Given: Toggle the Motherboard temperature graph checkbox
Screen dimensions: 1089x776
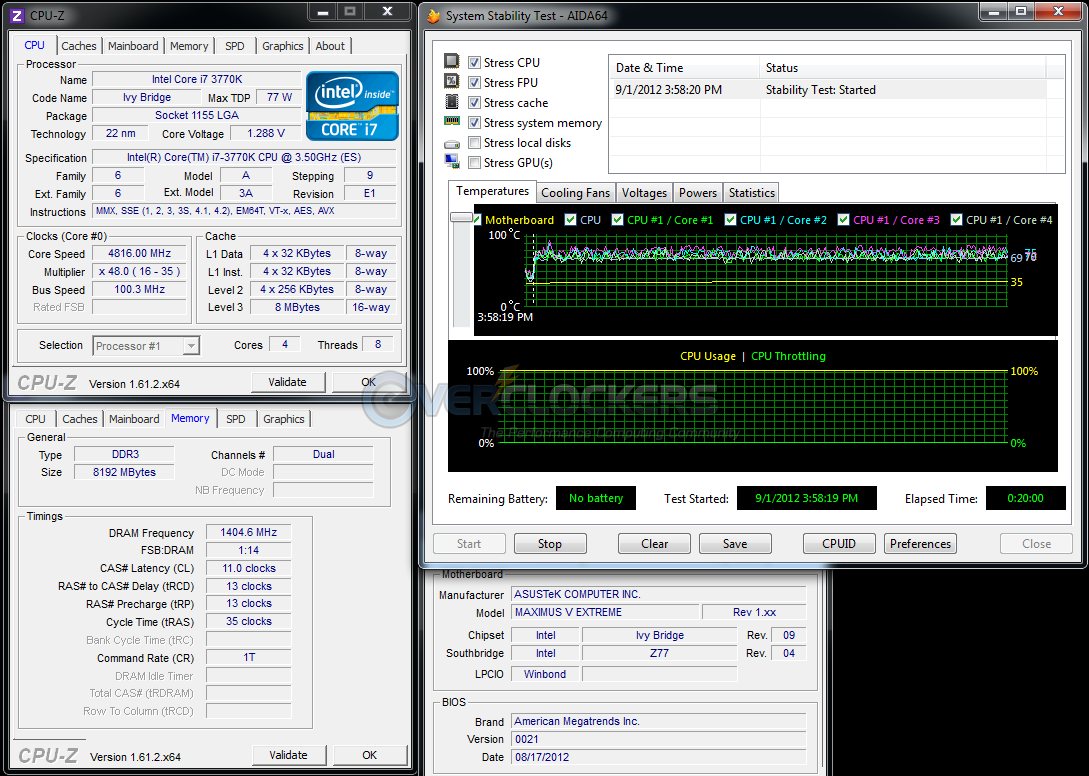Looking at the screenshot, I should pos(477,220).
